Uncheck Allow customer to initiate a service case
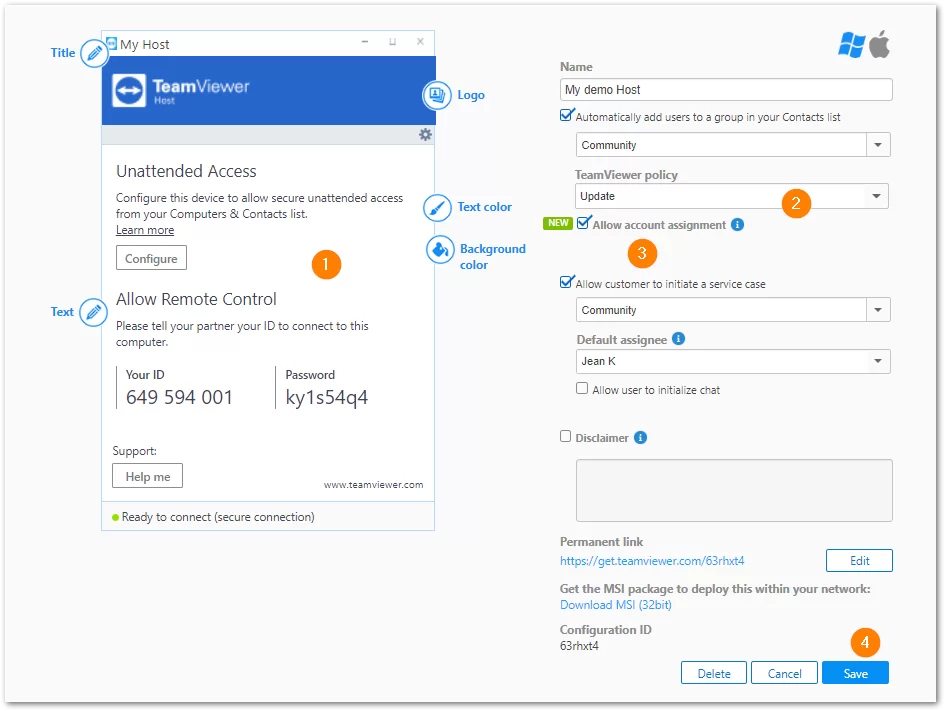The height and width of the screenshot is (711, 945). (x=567, y=283)
